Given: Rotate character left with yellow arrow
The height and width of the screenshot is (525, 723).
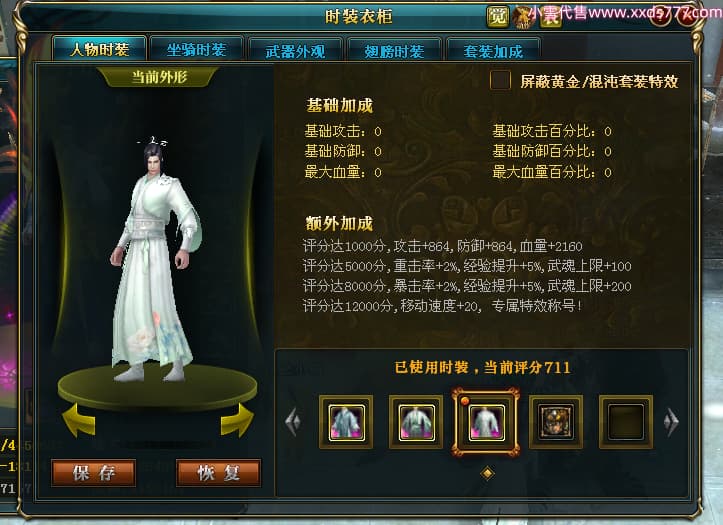Looking at the screenshot, I should pos(79,420).
